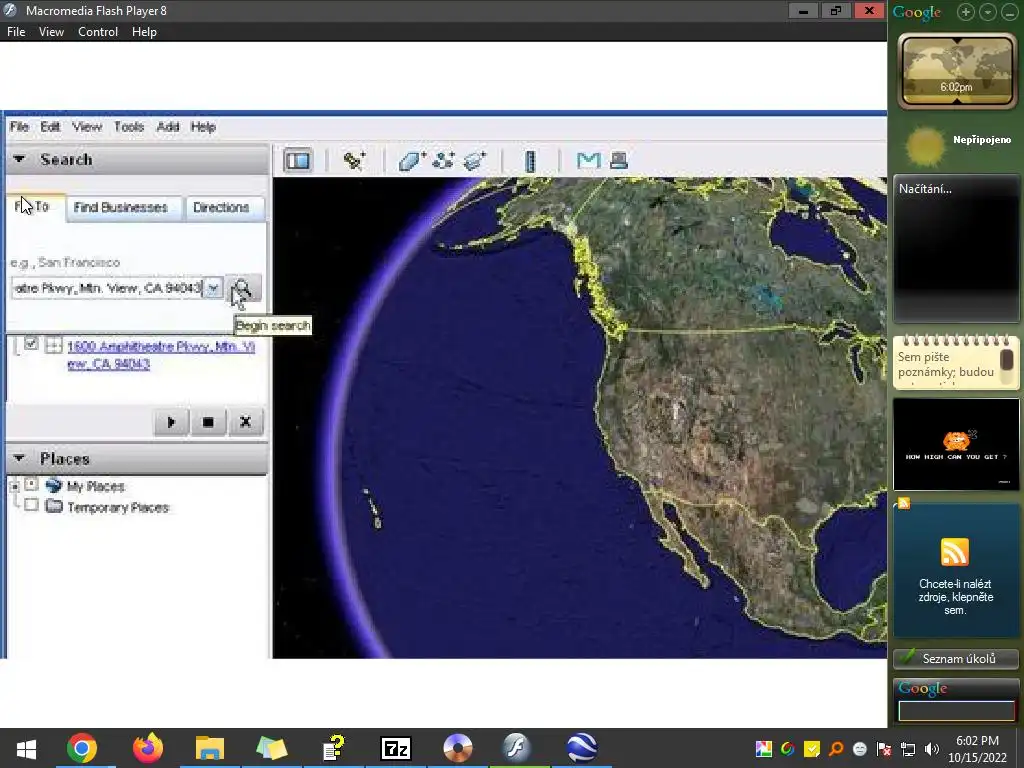The height and width of the screenshot is (768, 1024).
Task: Click the Seznam úkolů button
Action: point(956,658)
